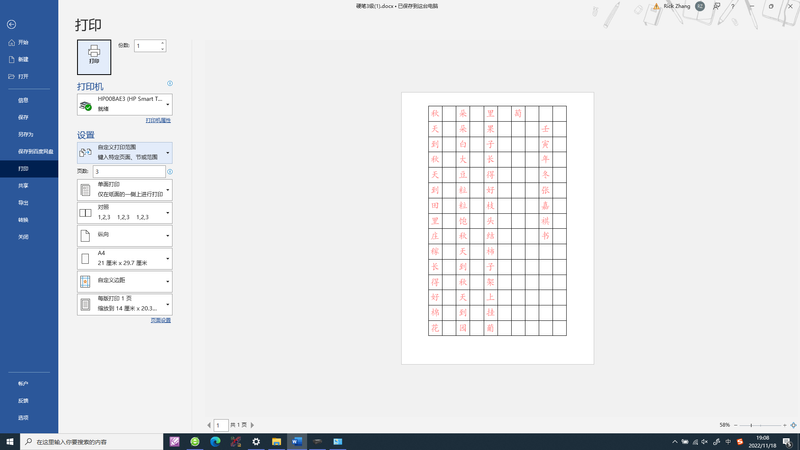Click the 页面设置 page setup link
Viewport: 800px width, 450px height.
click(x=160, y=321)
